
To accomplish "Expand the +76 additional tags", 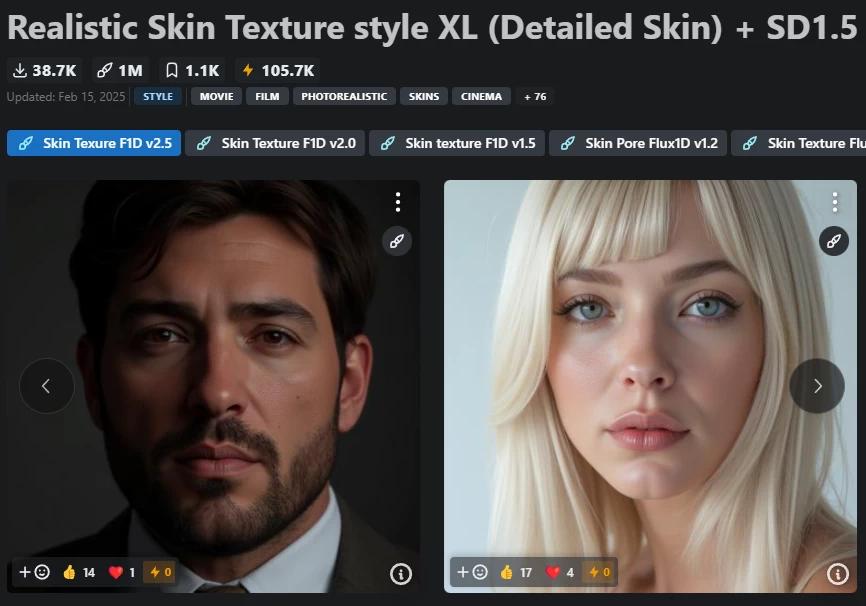I will pyautogui.click(x=535, y=97).
